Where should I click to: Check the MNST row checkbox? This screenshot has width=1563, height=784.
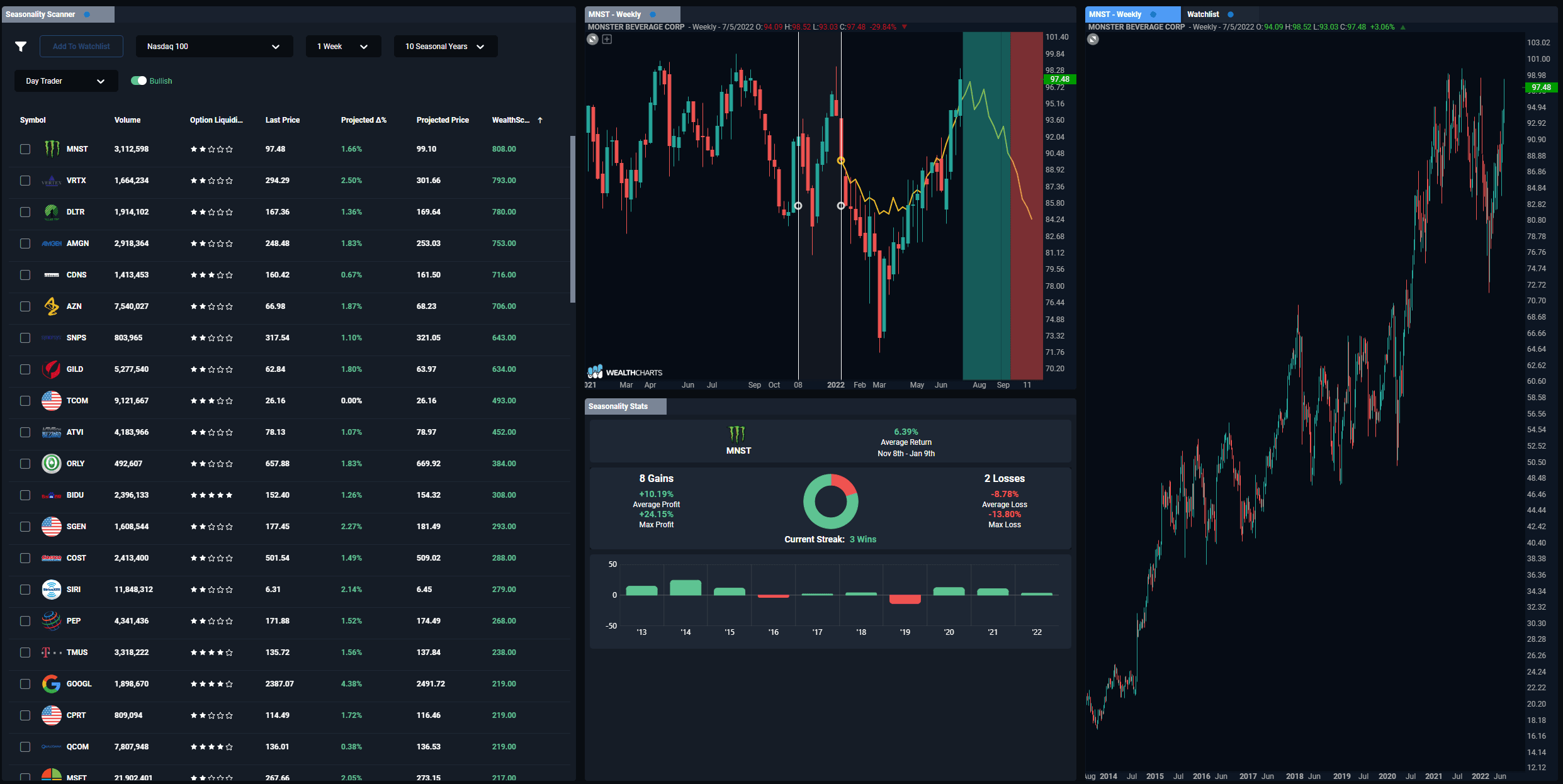click(25, 149)
